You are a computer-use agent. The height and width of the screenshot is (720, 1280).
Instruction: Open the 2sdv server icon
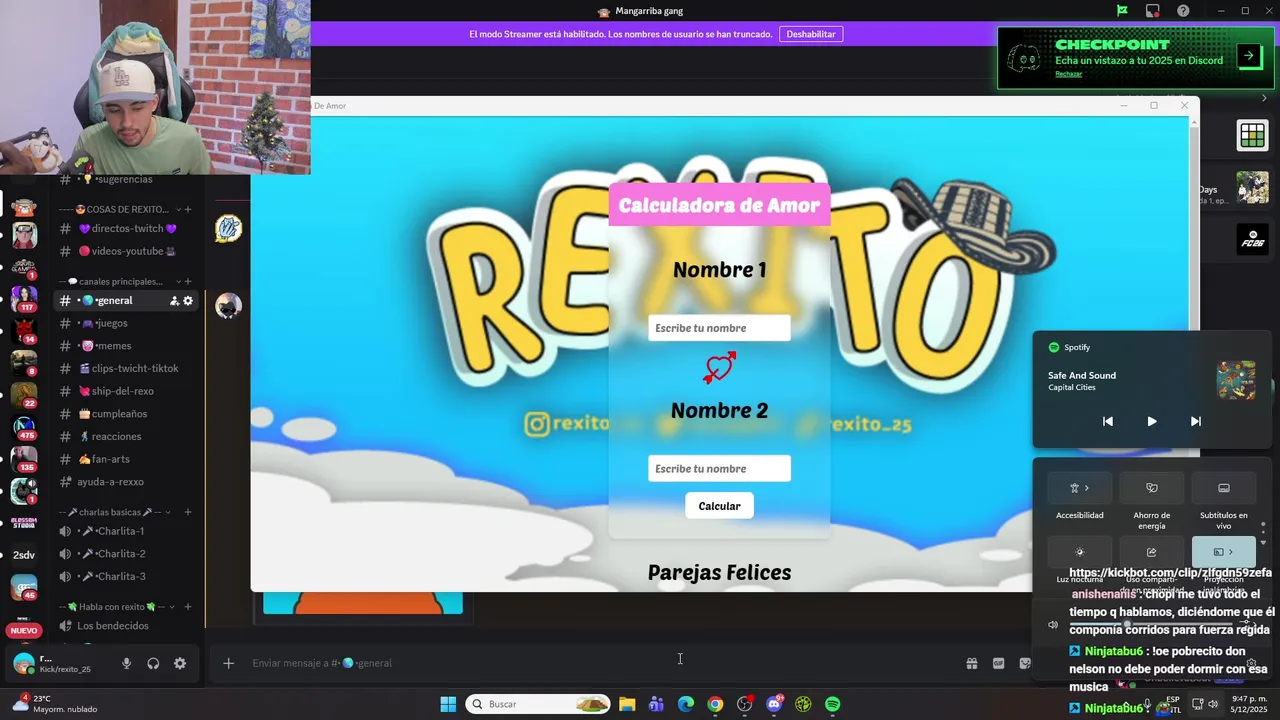(x=24, y=554)
